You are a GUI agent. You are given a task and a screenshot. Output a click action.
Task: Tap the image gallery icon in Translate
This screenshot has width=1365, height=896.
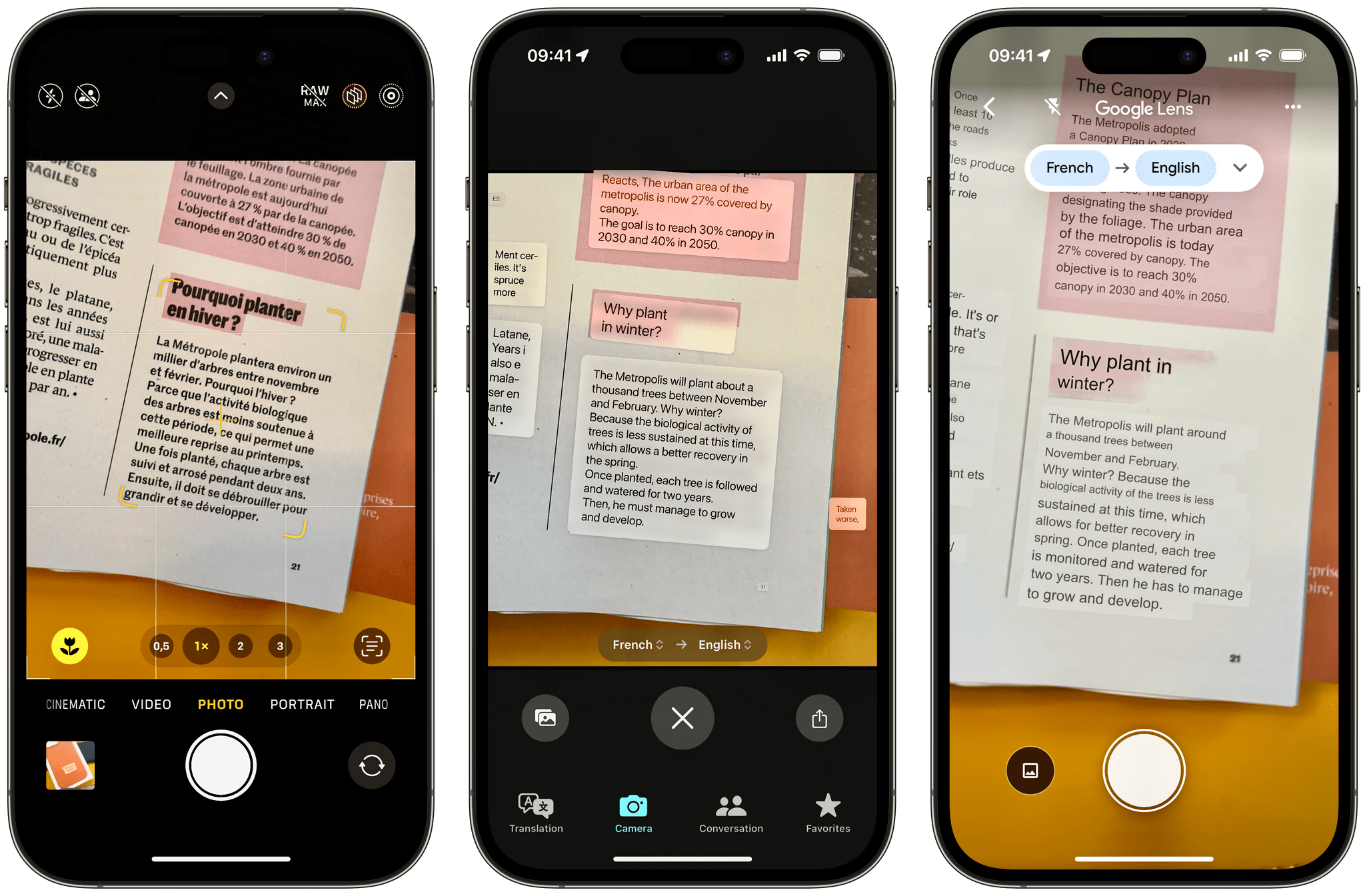tap(546, 718)
